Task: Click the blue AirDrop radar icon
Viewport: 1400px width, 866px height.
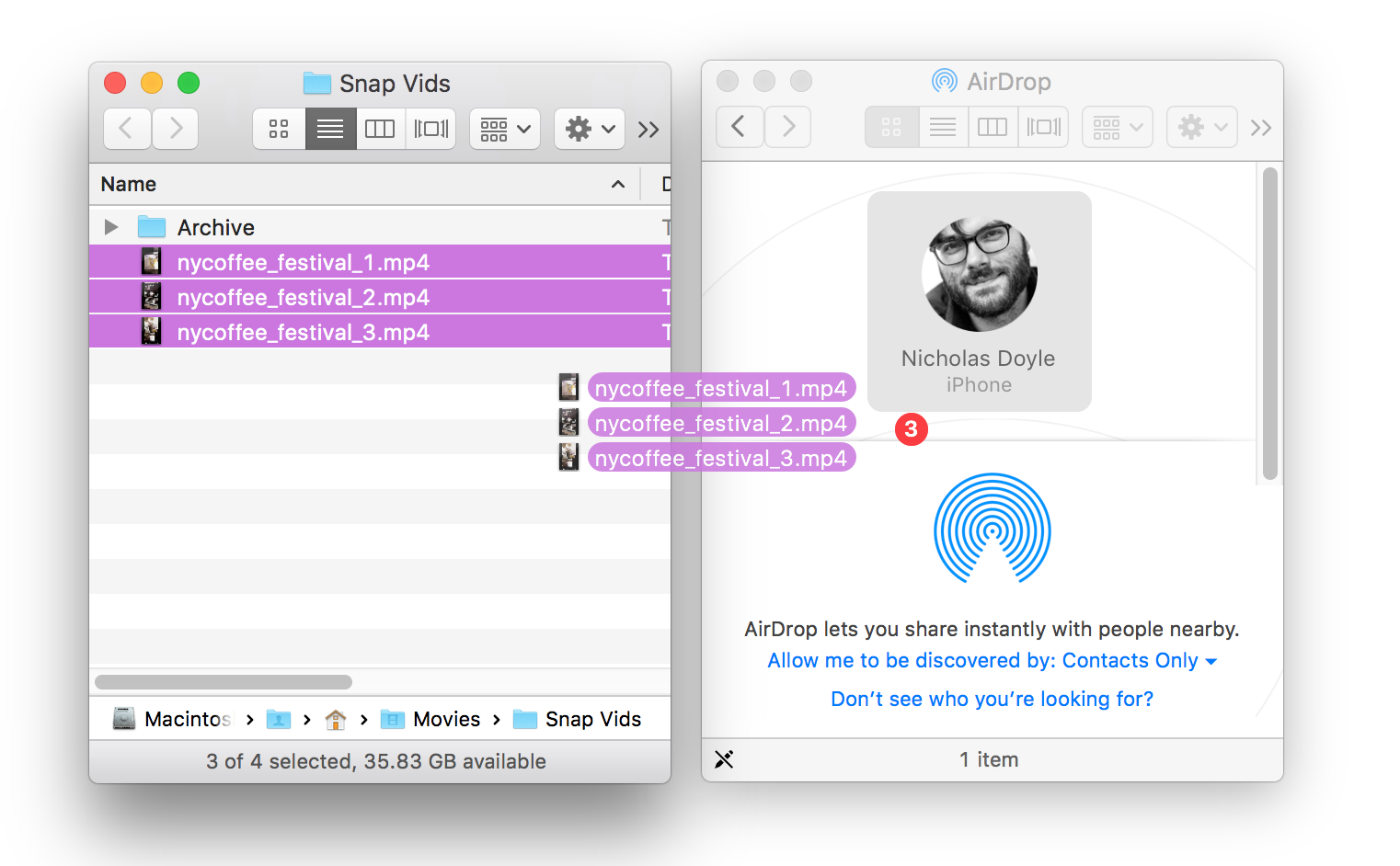Action: 993,530
